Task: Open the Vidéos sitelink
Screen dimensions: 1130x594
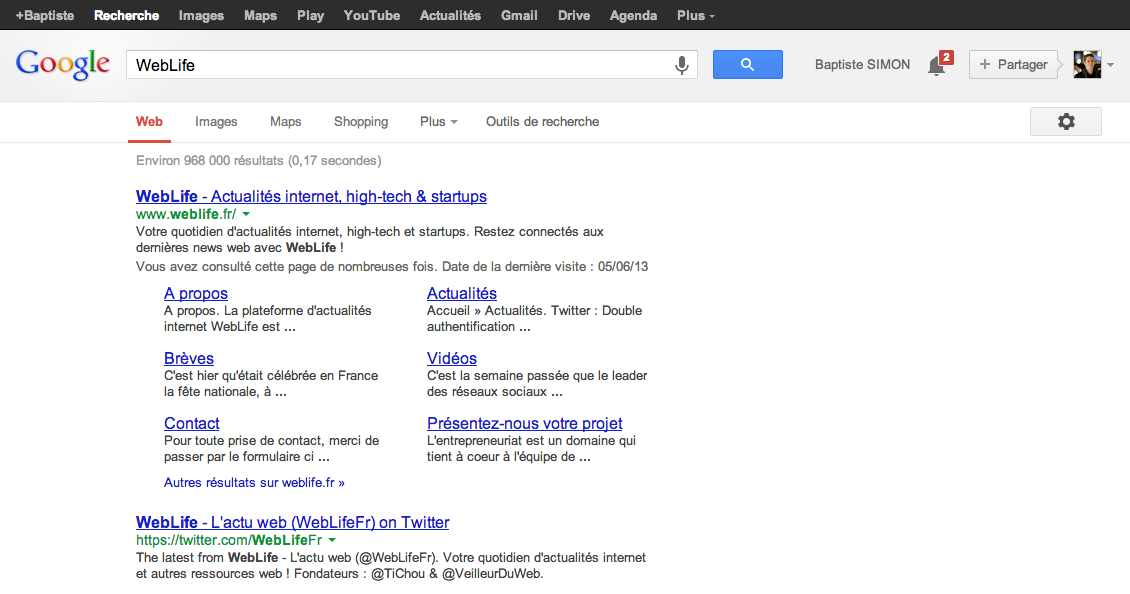Action: point(452,358)
